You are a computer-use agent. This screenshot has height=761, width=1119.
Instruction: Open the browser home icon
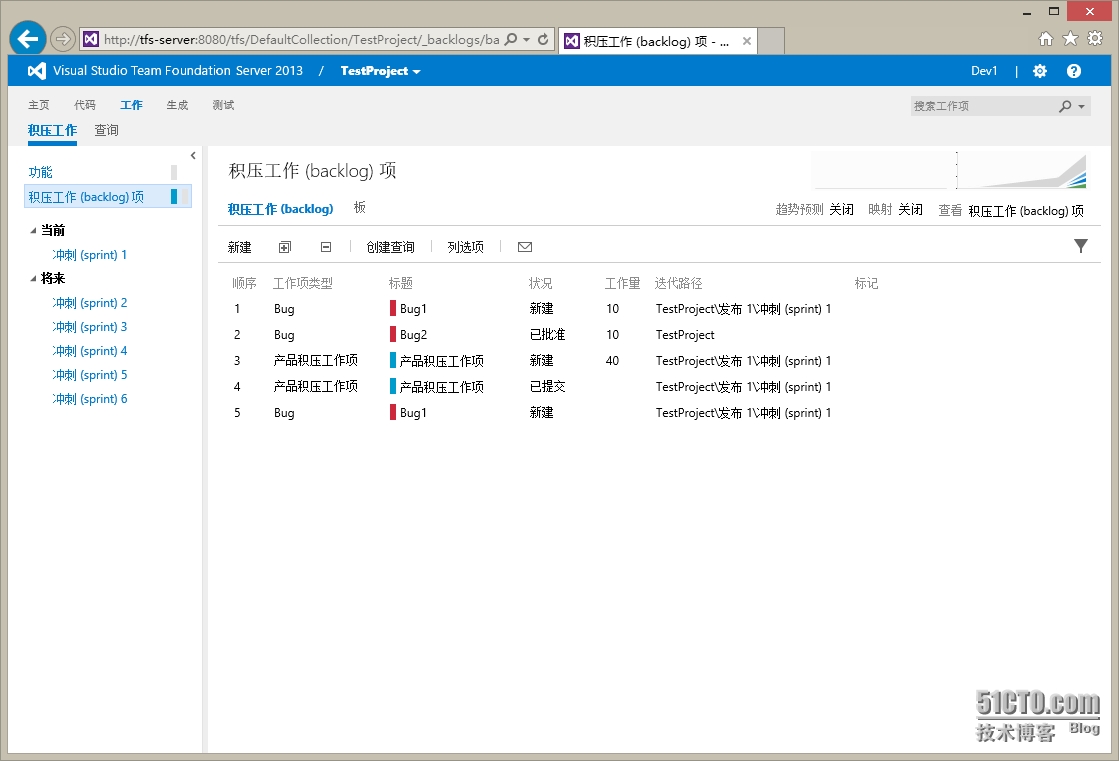pos(1045,39)
